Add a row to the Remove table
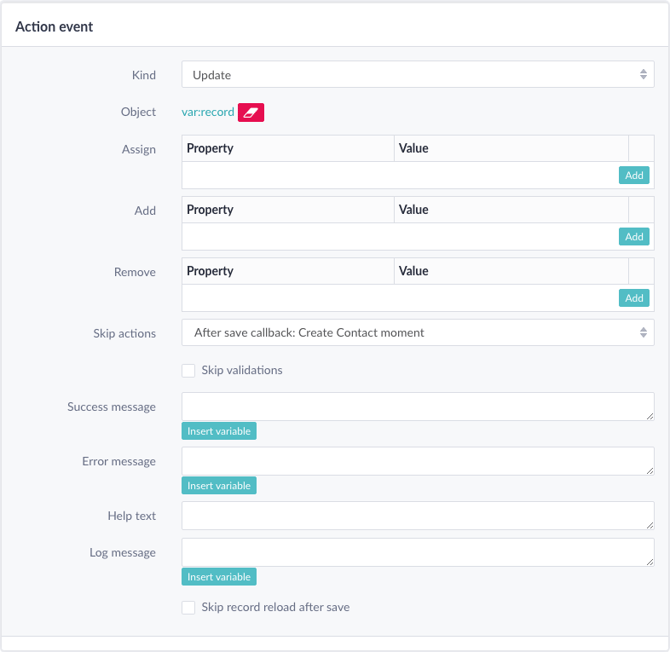The width and height of the screenshot is (670, 652). 634,298
